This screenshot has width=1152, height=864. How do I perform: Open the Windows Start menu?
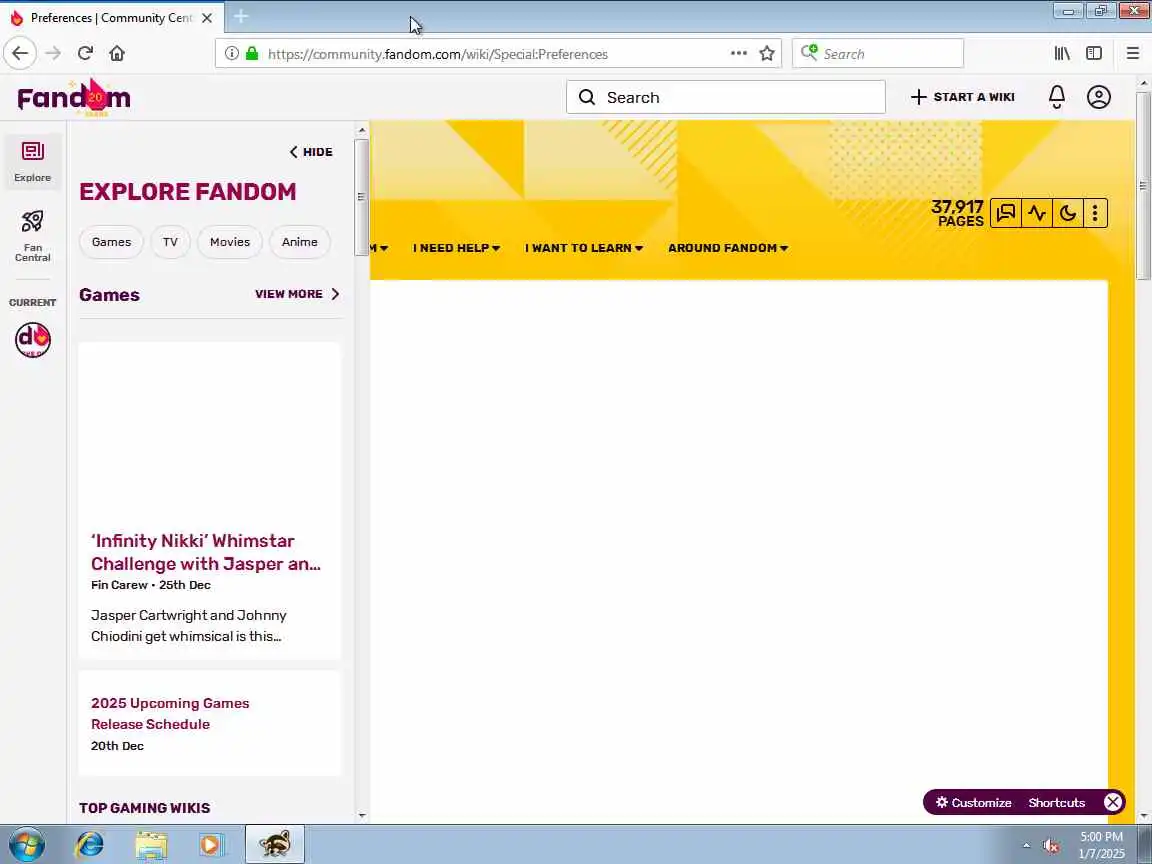click(26, 845)
